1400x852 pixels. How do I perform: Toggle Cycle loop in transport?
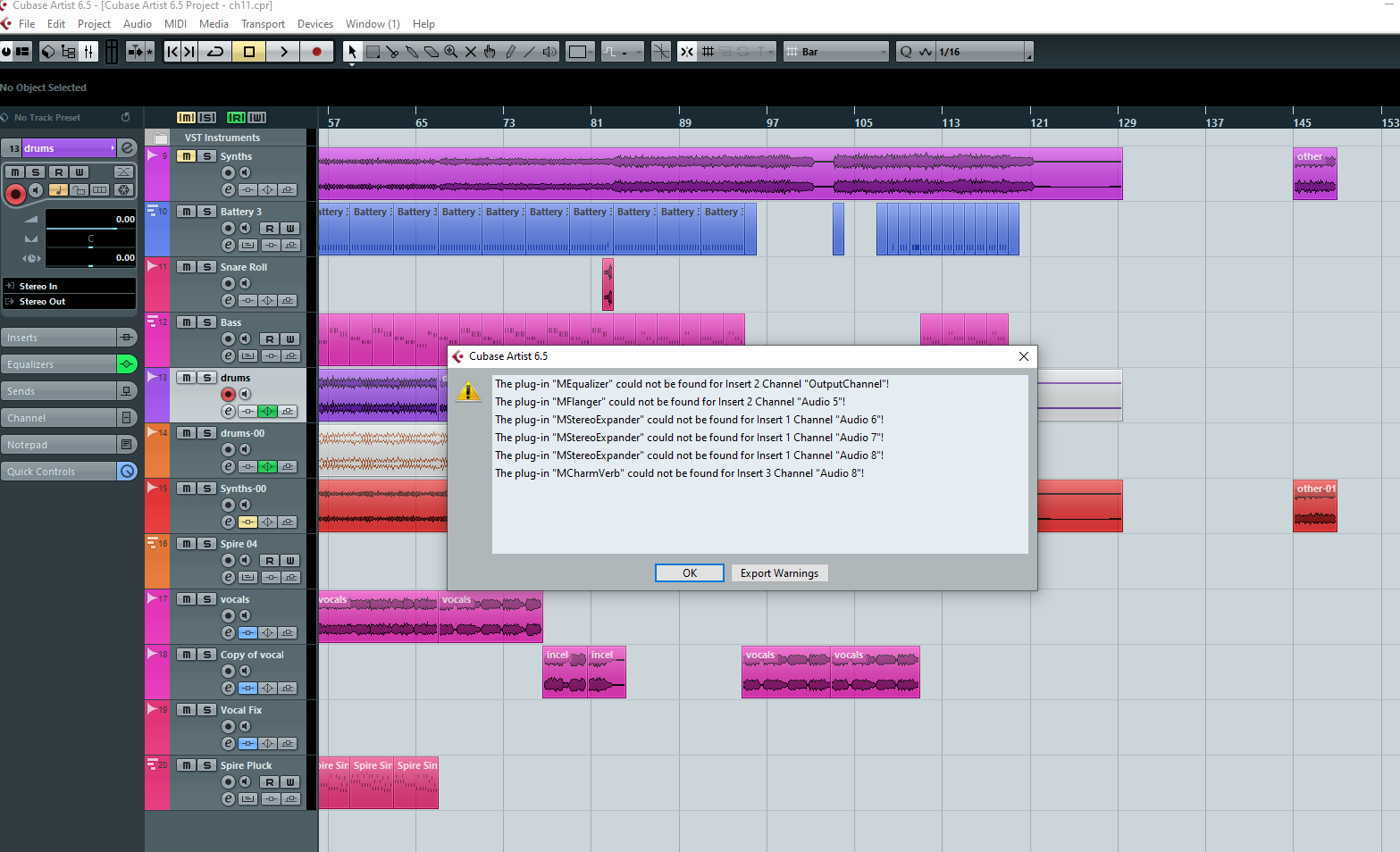(x=215, y=52)
